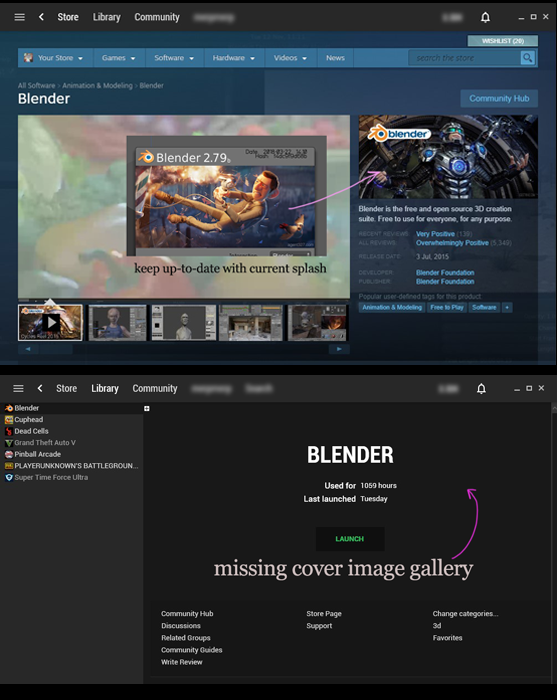Viewport: 557px width, 700px height.
Task: View the interior scene screenshot thumbnail
Action: [250, 323]
